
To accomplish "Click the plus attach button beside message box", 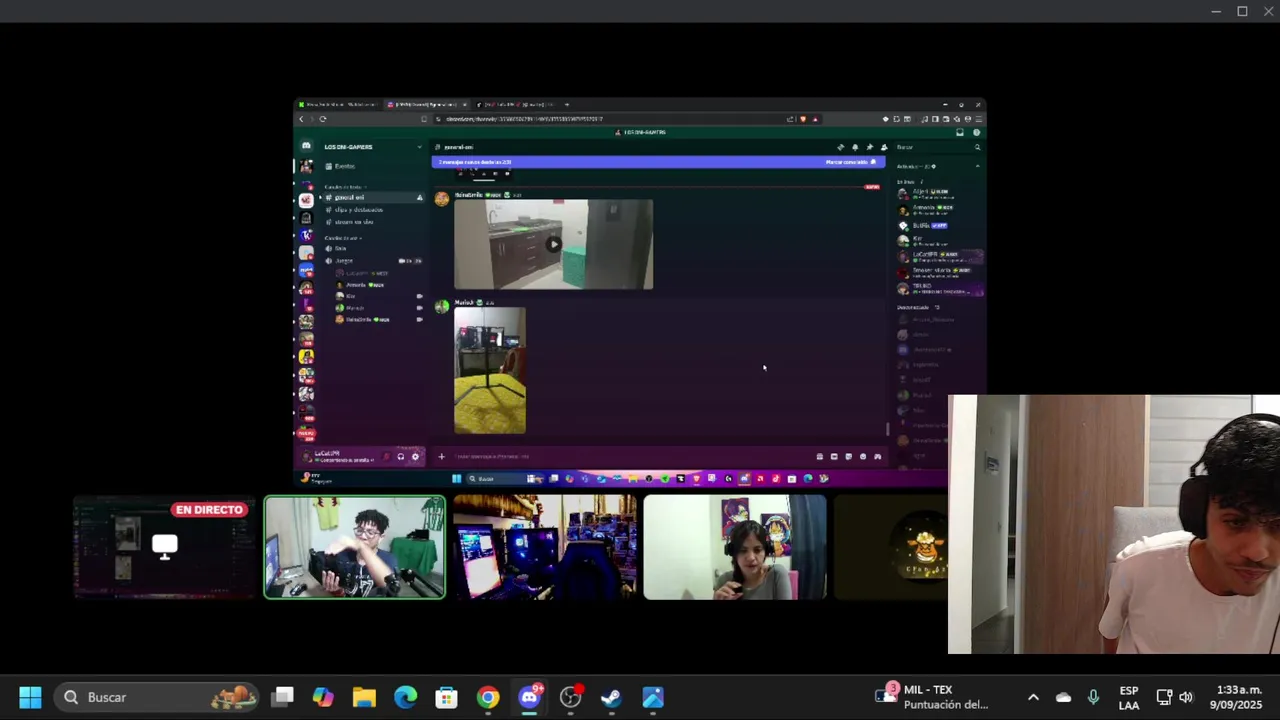I will pyautogui.click(x=441, y=457).
